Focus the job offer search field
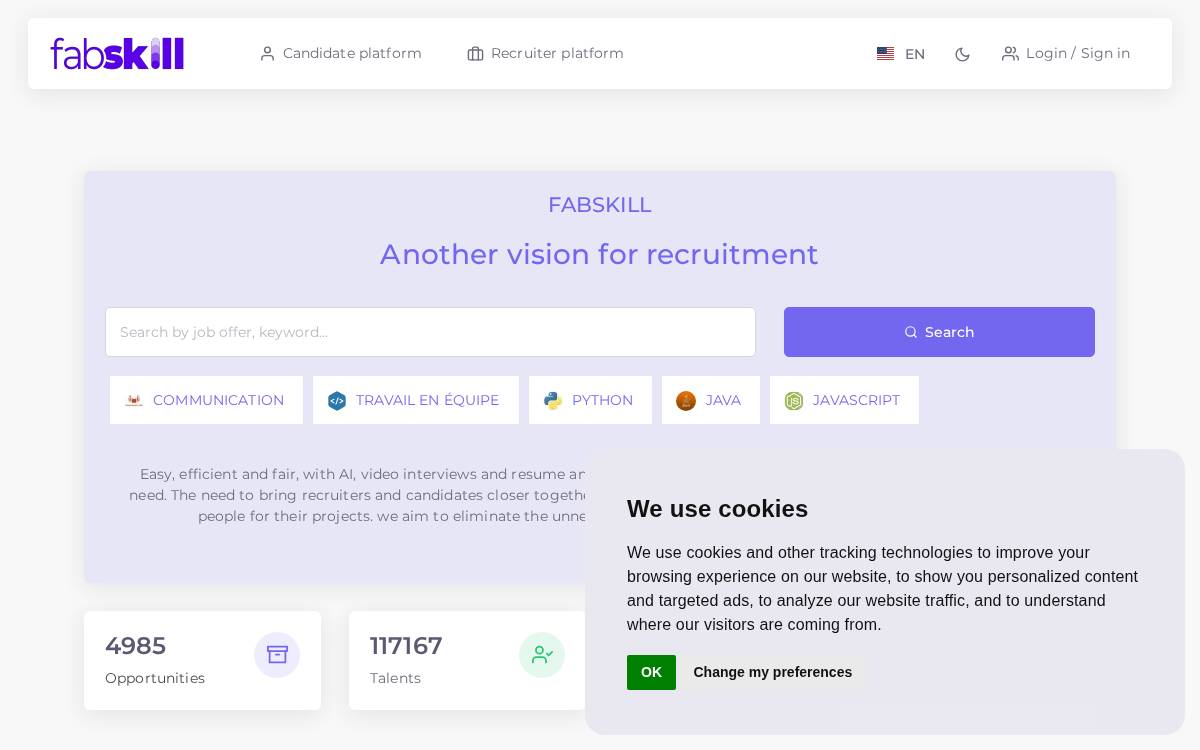1200x750 pixels. pyautogui.click(x=430, y=332)
